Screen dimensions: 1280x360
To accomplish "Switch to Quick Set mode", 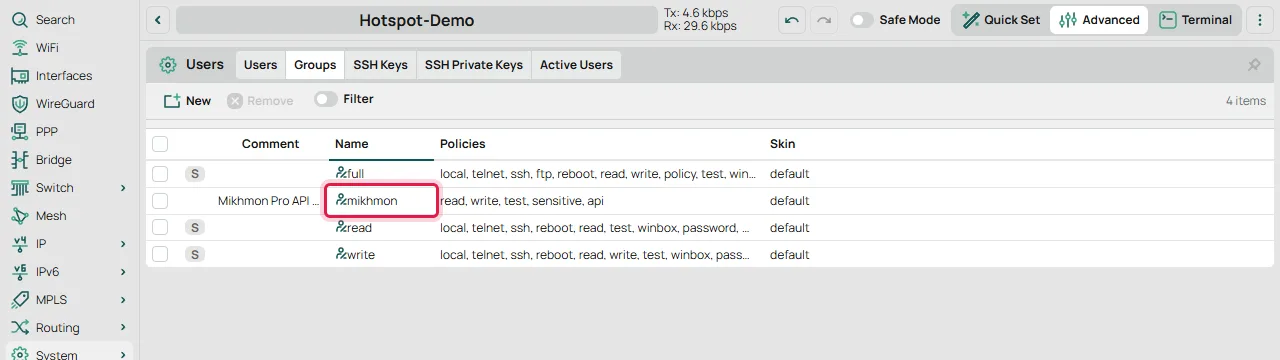I will point(1001,20).
